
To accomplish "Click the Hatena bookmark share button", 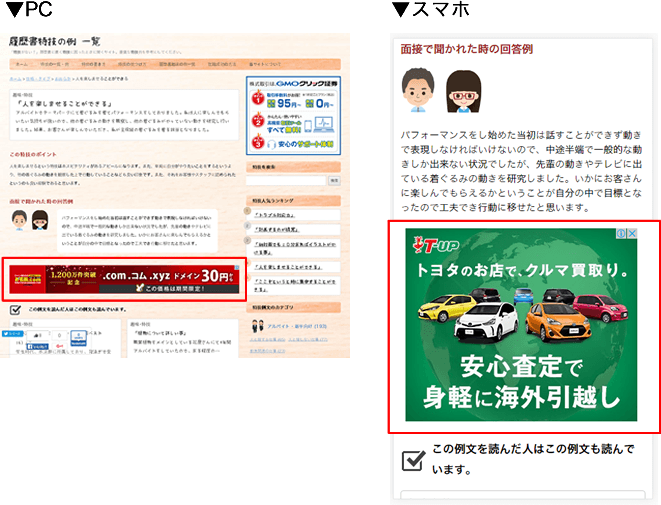I will (x=78, y=338).
